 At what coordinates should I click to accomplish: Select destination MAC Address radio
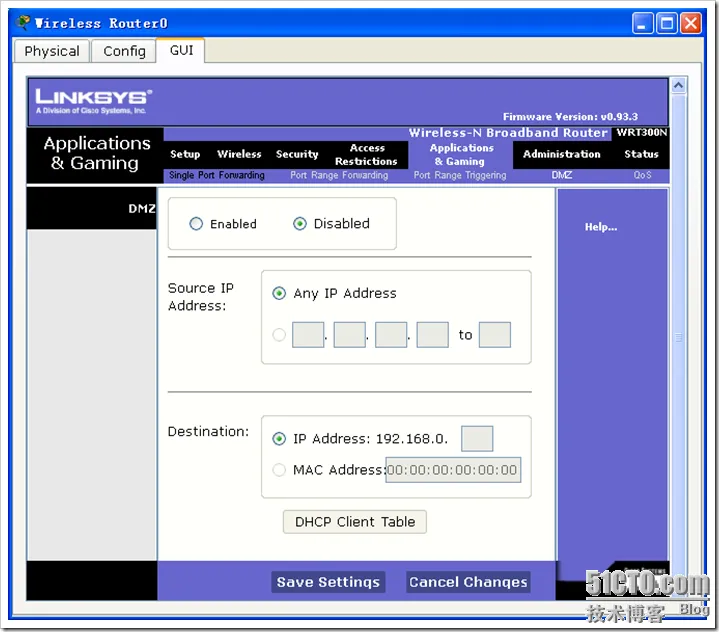pos(279,470)
